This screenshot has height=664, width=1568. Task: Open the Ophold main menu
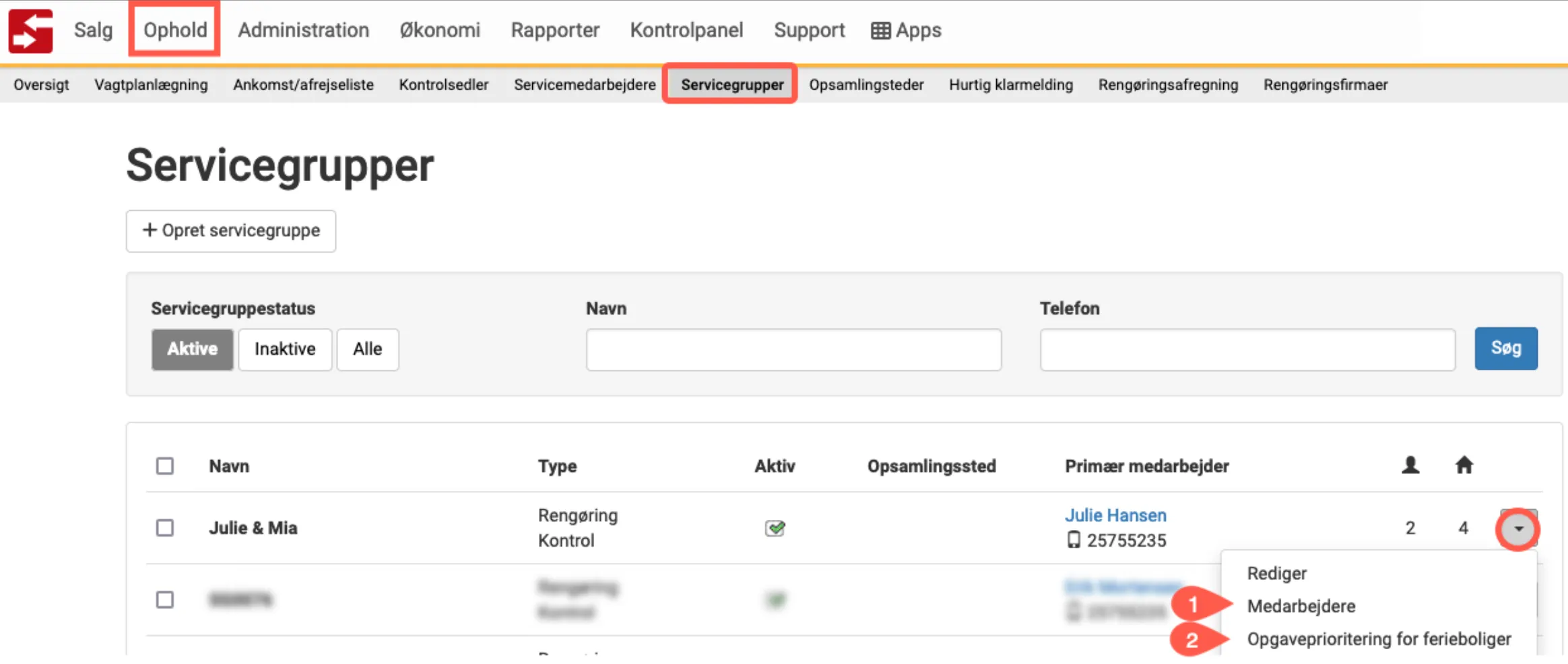click(175, 30)
